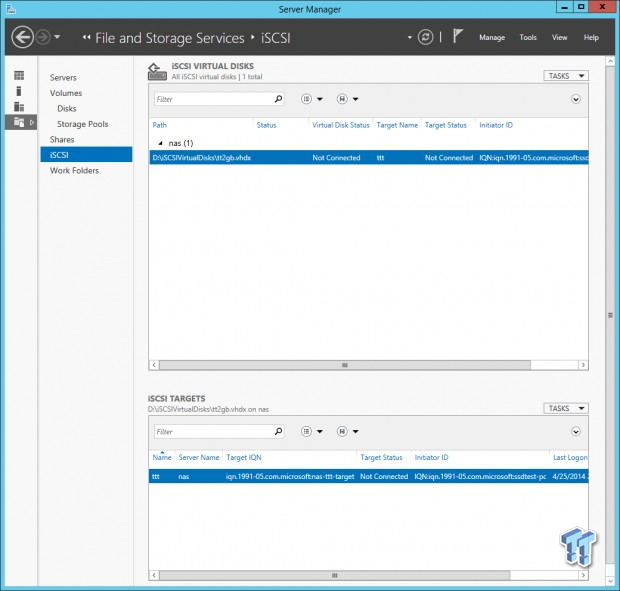Open the Help menu
The image size is (620, 591).
pyautogui.click(x=591, y=38)
